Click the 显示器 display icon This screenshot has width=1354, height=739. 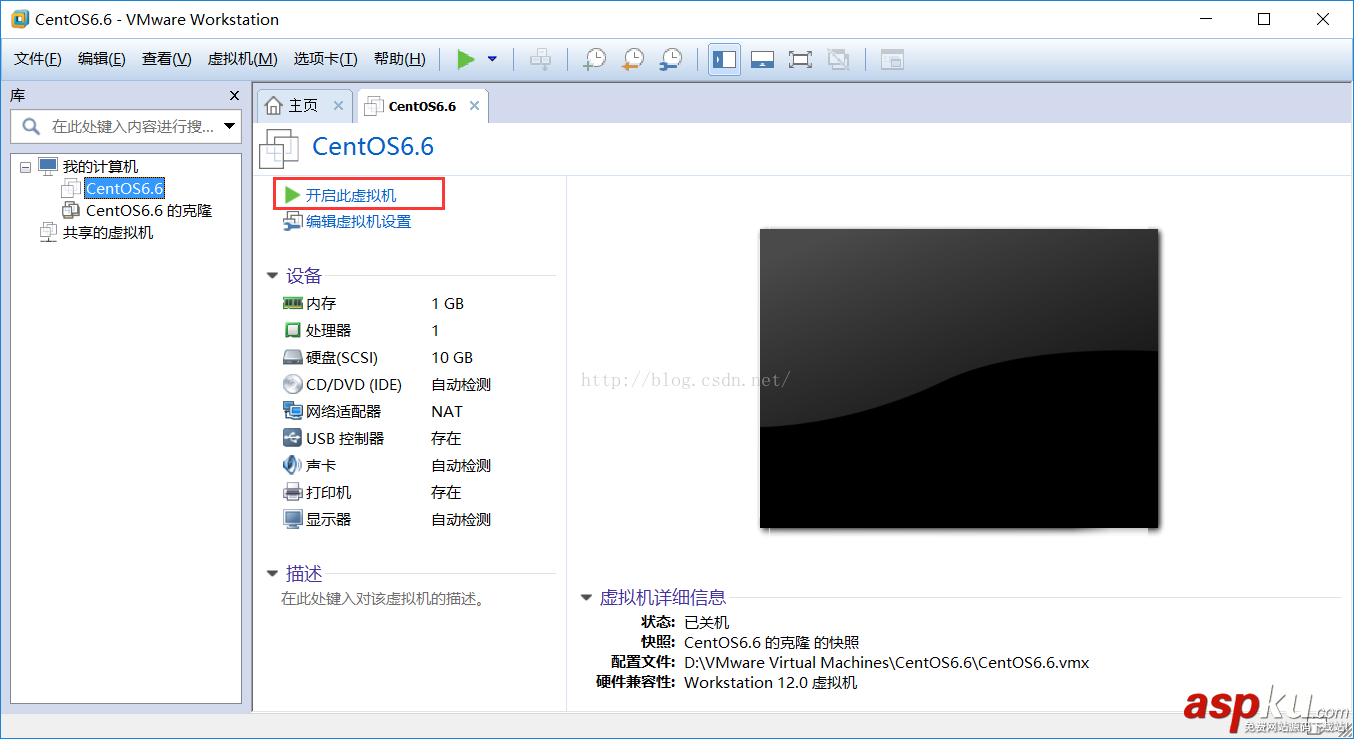pyautogui.click(x=292, y=519)
